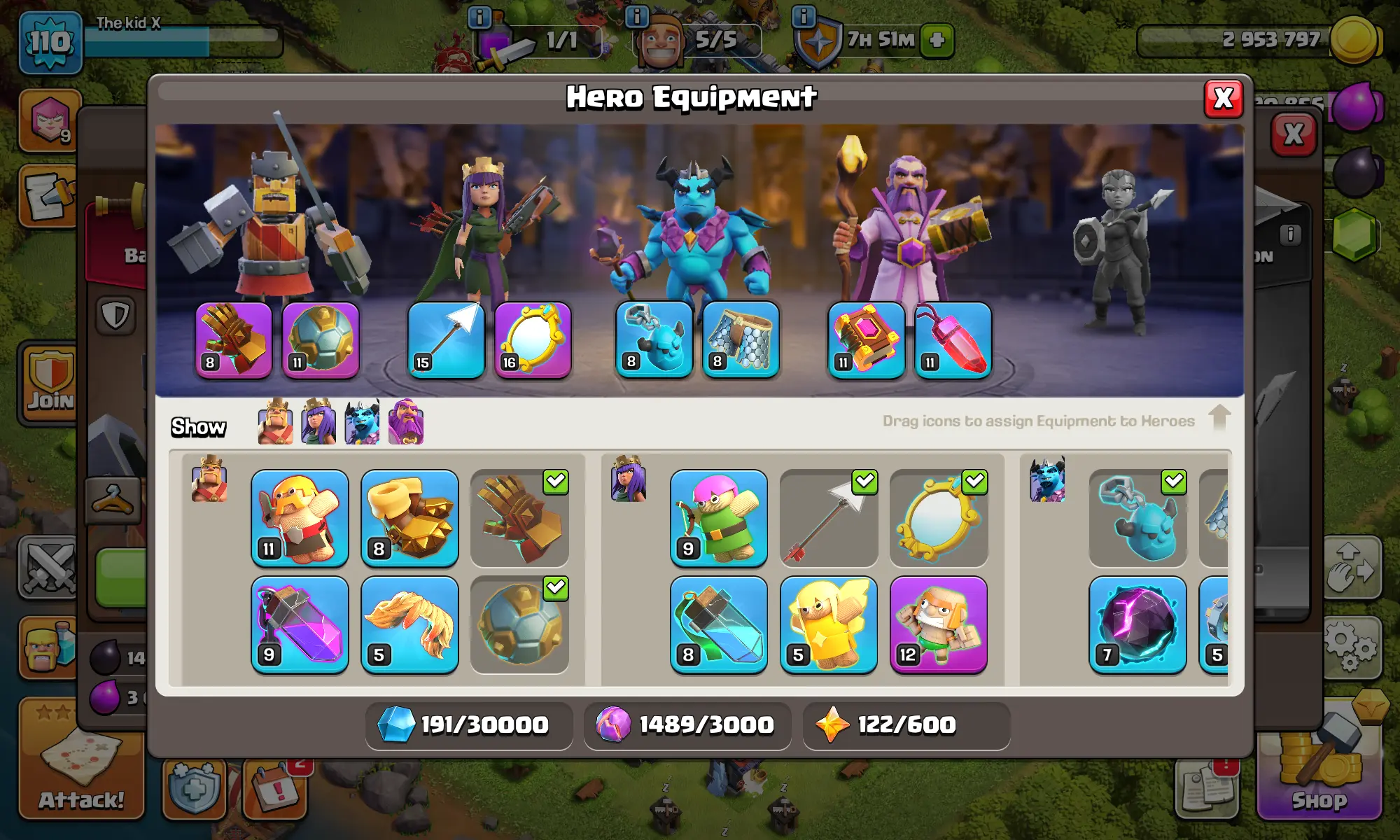Select the level 9 Archer Puppet equipment

pyautogui.click(x=719, y=518)
